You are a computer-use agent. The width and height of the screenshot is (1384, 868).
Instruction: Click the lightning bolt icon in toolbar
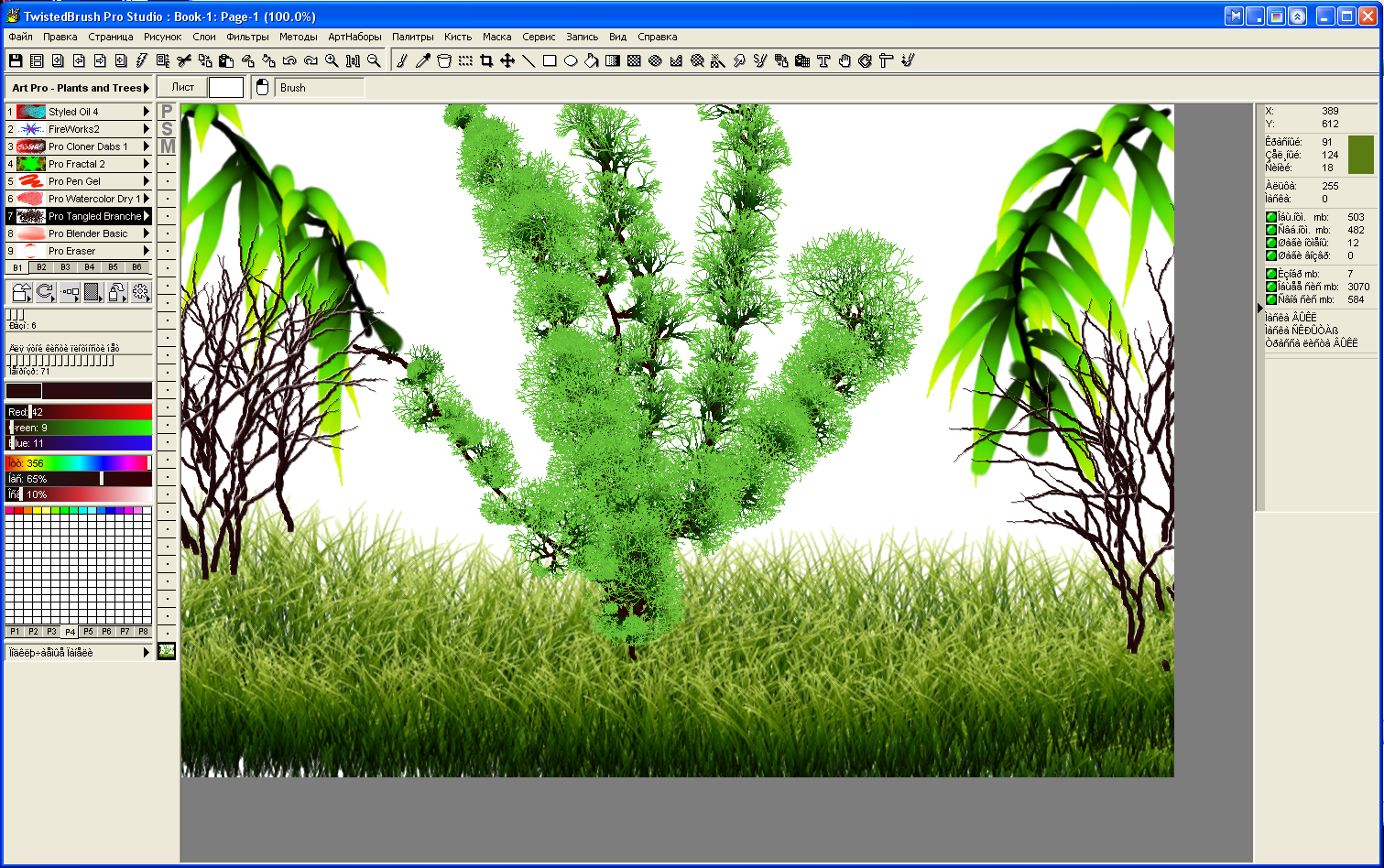coord(141,60)
